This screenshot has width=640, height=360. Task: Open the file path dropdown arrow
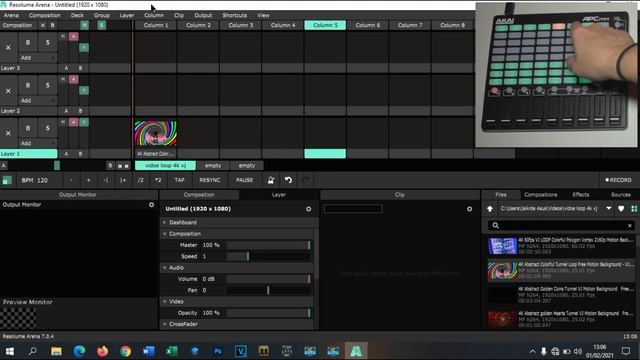coord(609,209)
